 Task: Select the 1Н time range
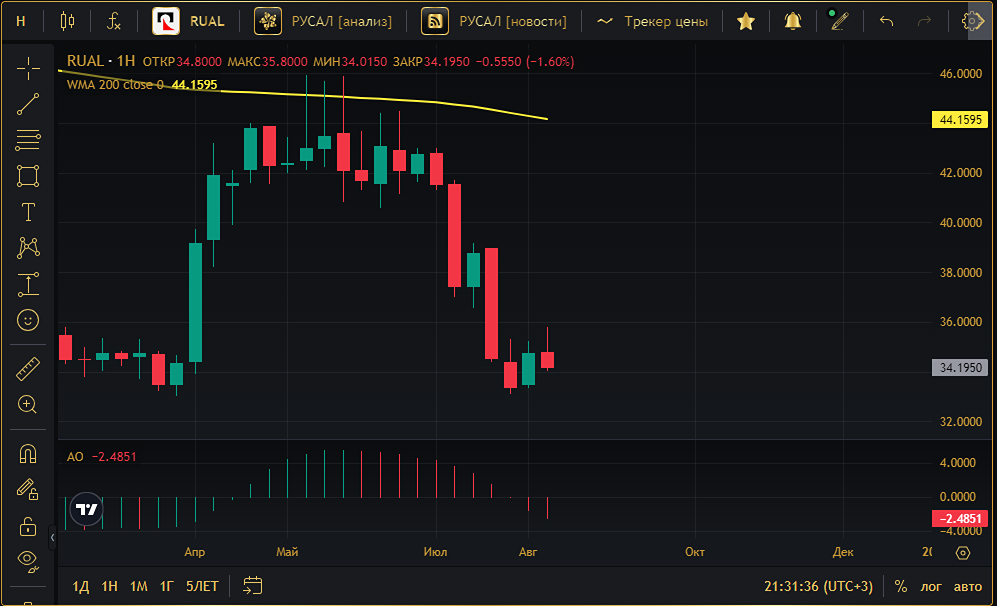click(x=109, y=586)
